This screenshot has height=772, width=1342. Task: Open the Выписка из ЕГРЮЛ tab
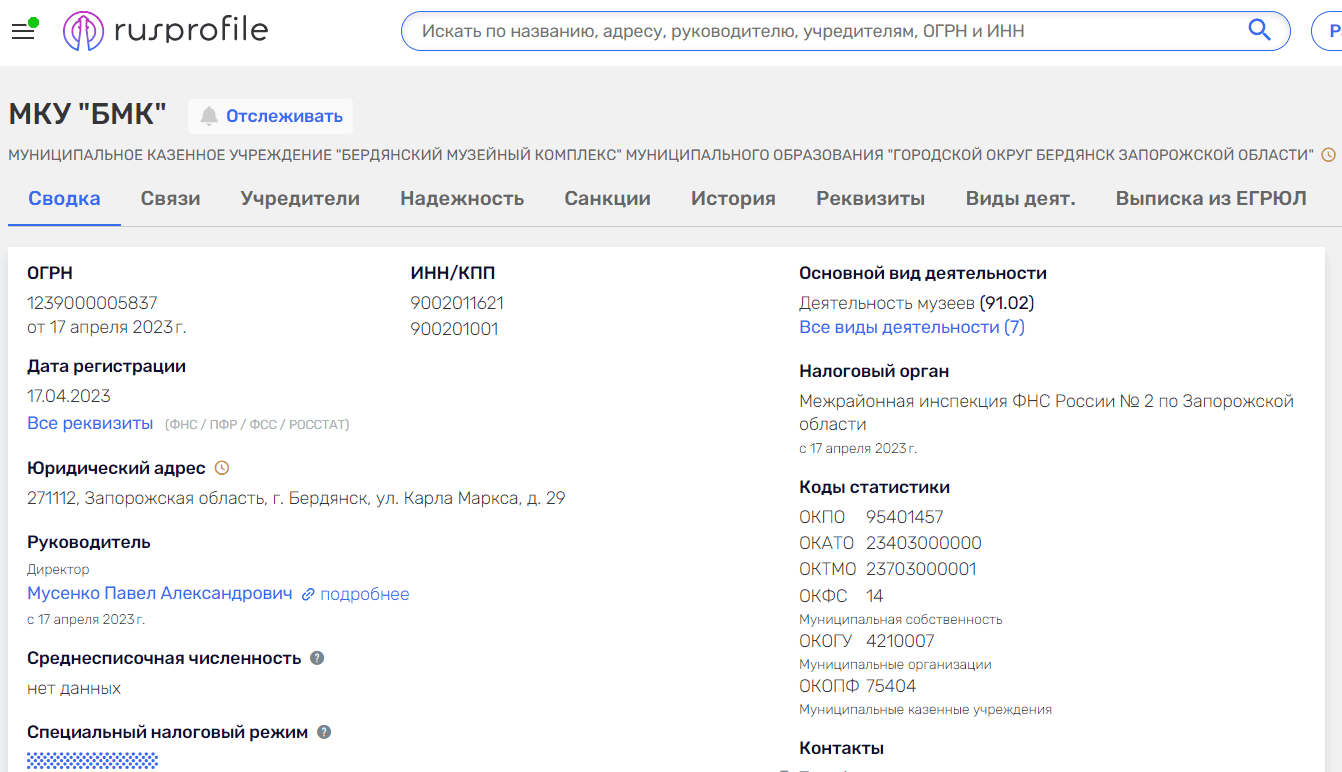[1210, 198]
